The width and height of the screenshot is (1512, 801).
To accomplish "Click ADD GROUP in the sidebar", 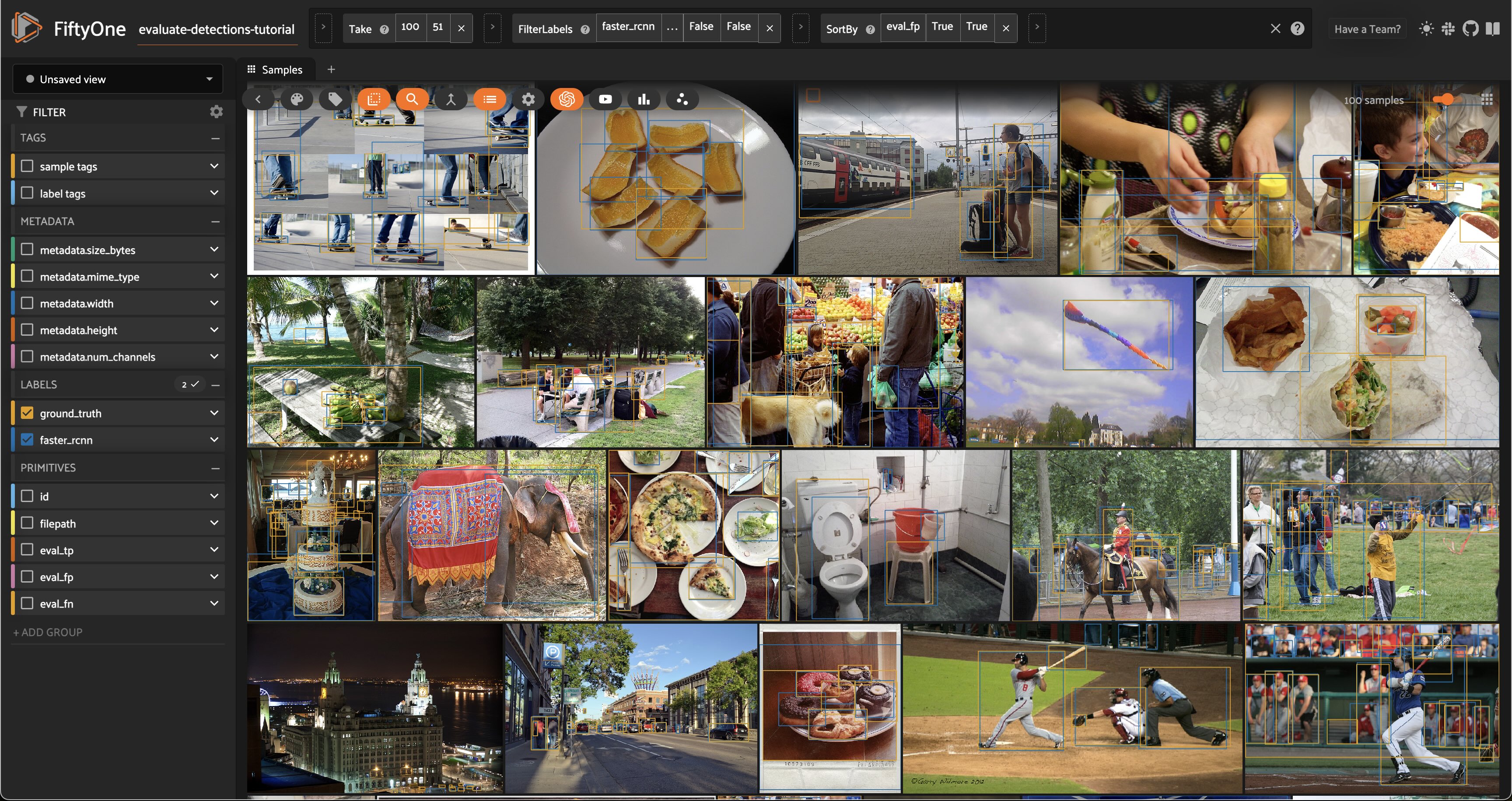I will (x=48, y=632).
